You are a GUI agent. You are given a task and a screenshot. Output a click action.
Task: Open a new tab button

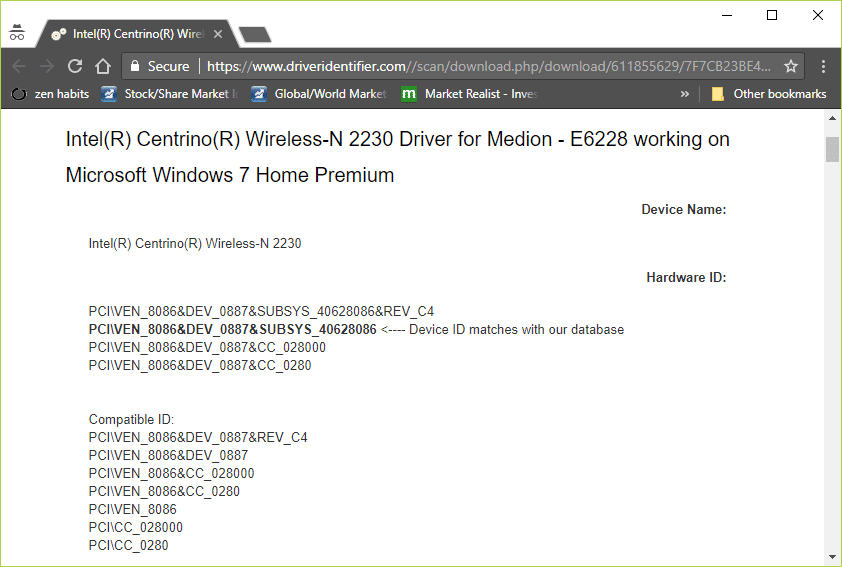click(x=255, y=34)
